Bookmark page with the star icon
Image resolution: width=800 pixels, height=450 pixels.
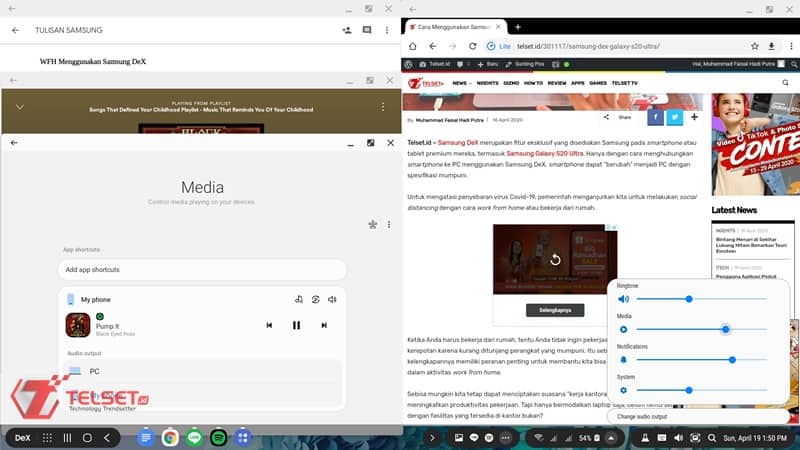click(x=756, y=46)
